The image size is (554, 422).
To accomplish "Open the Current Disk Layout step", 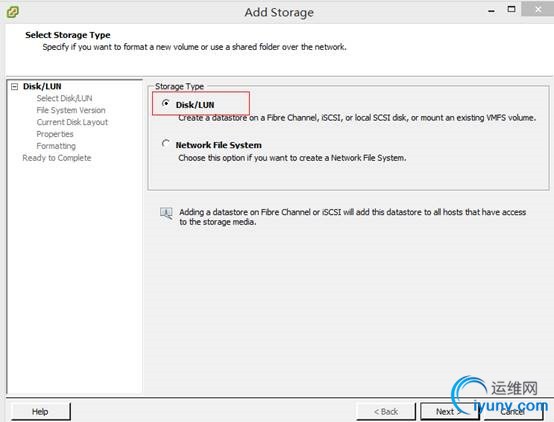I will 72,122.
